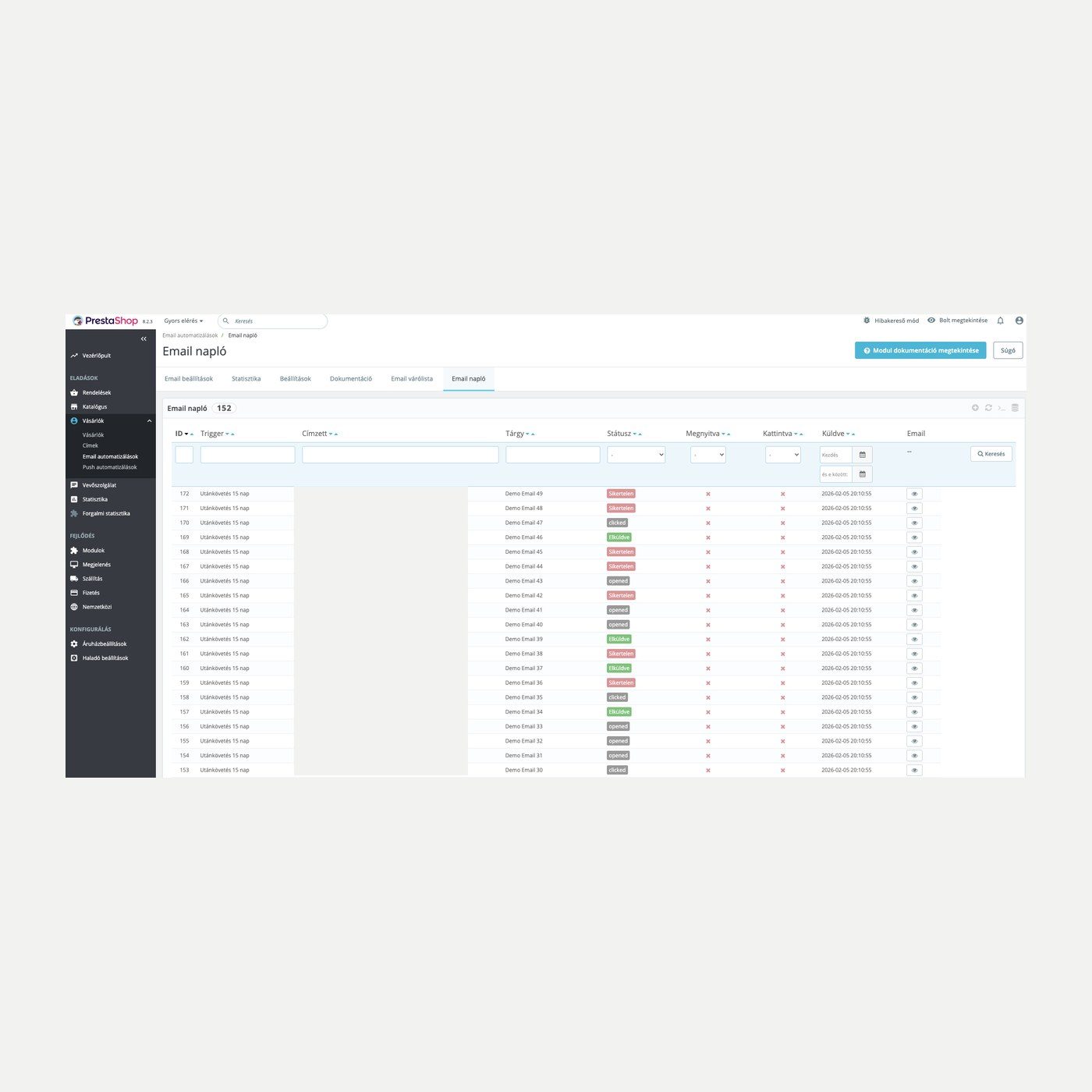Sort Trigger column descending arrow
The width and height of the screenshot is (1092, 1092).
pyautogui.click(x=227, y=434)
